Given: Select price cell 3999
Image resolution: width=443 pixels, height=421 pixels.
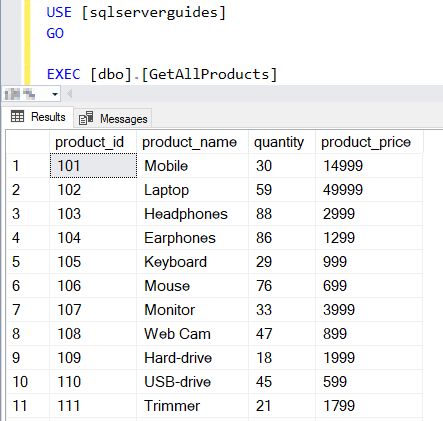Looking at the screenshot, I should (x=369, y=310).
